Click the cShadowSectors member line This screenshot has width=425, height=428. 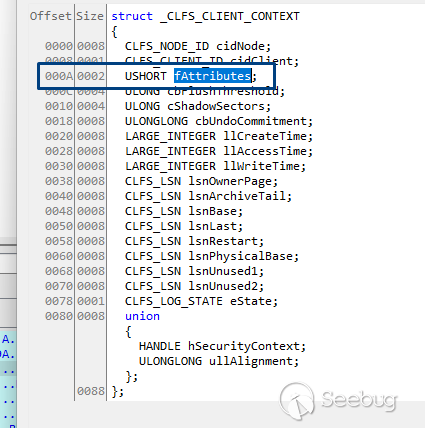click(198, 106)
